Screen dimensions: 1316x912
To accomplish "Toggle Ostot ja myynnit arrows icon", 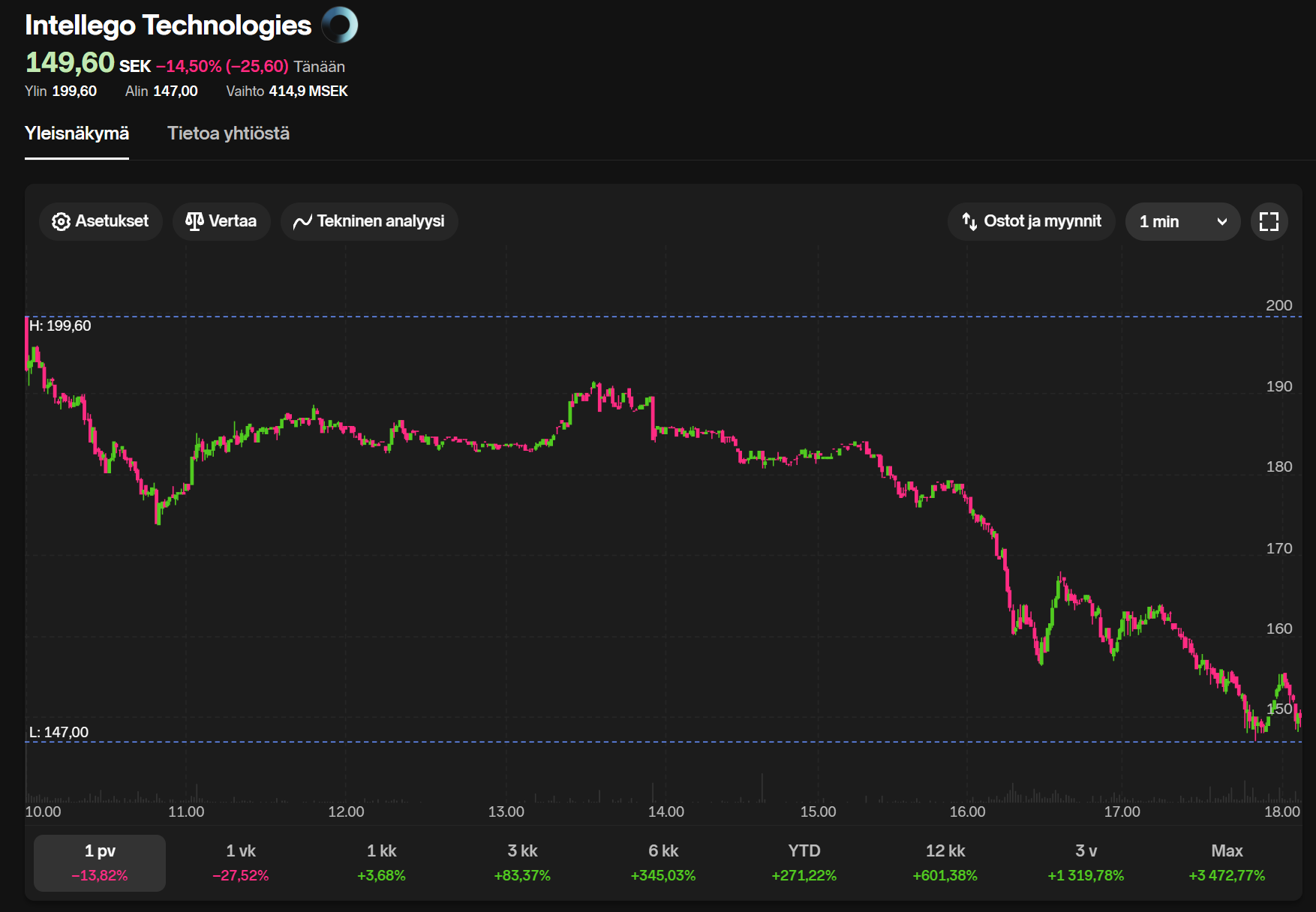I will tap(969, 221).
